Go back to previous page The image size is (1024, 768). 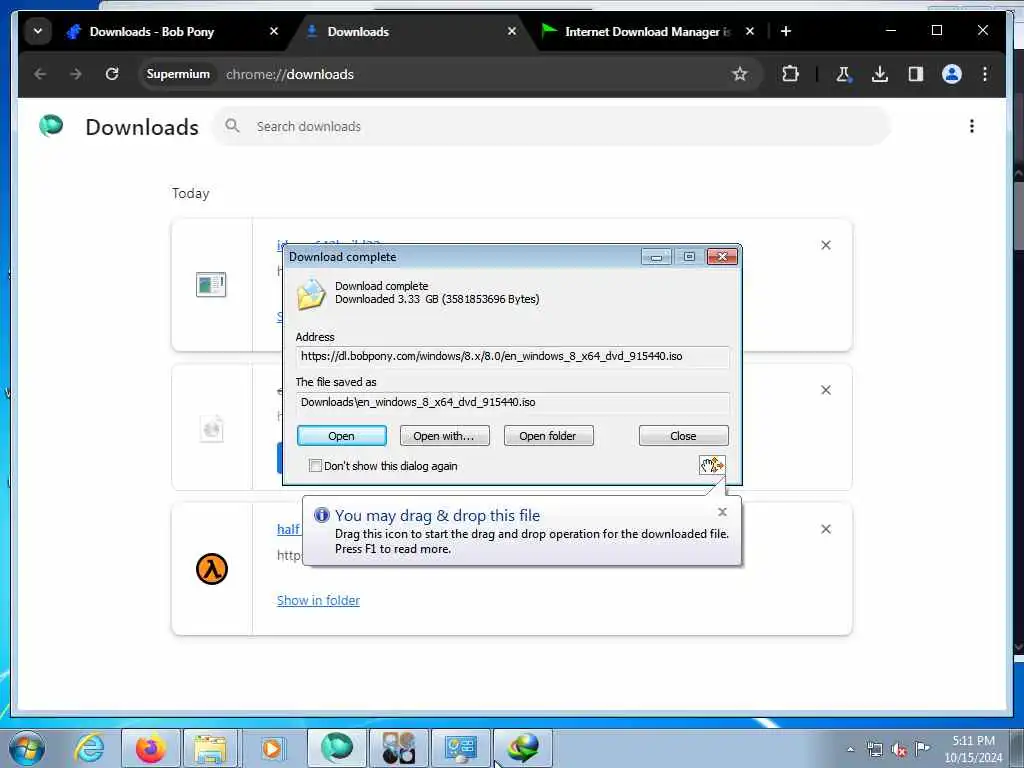40,74
